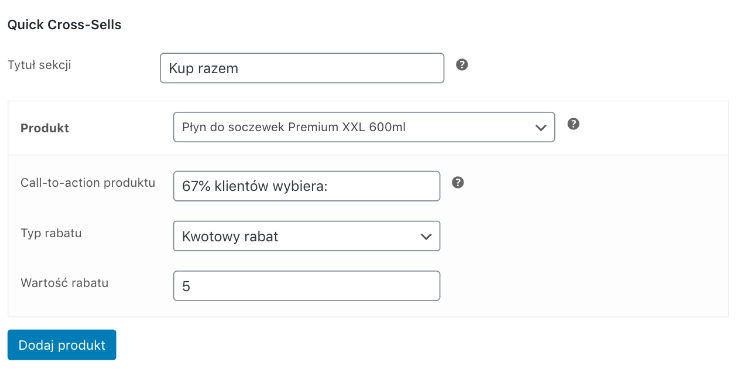Image resolution: width=740 pixels, height=372 pixels.
Task: Click the Dodaj produkt button
Action: coord(62,345)
